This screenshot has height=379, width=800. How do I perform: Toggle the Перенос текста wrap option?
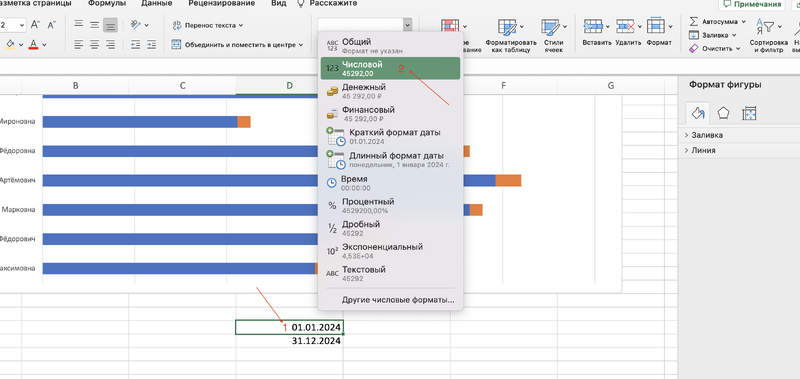click(208, 25)
